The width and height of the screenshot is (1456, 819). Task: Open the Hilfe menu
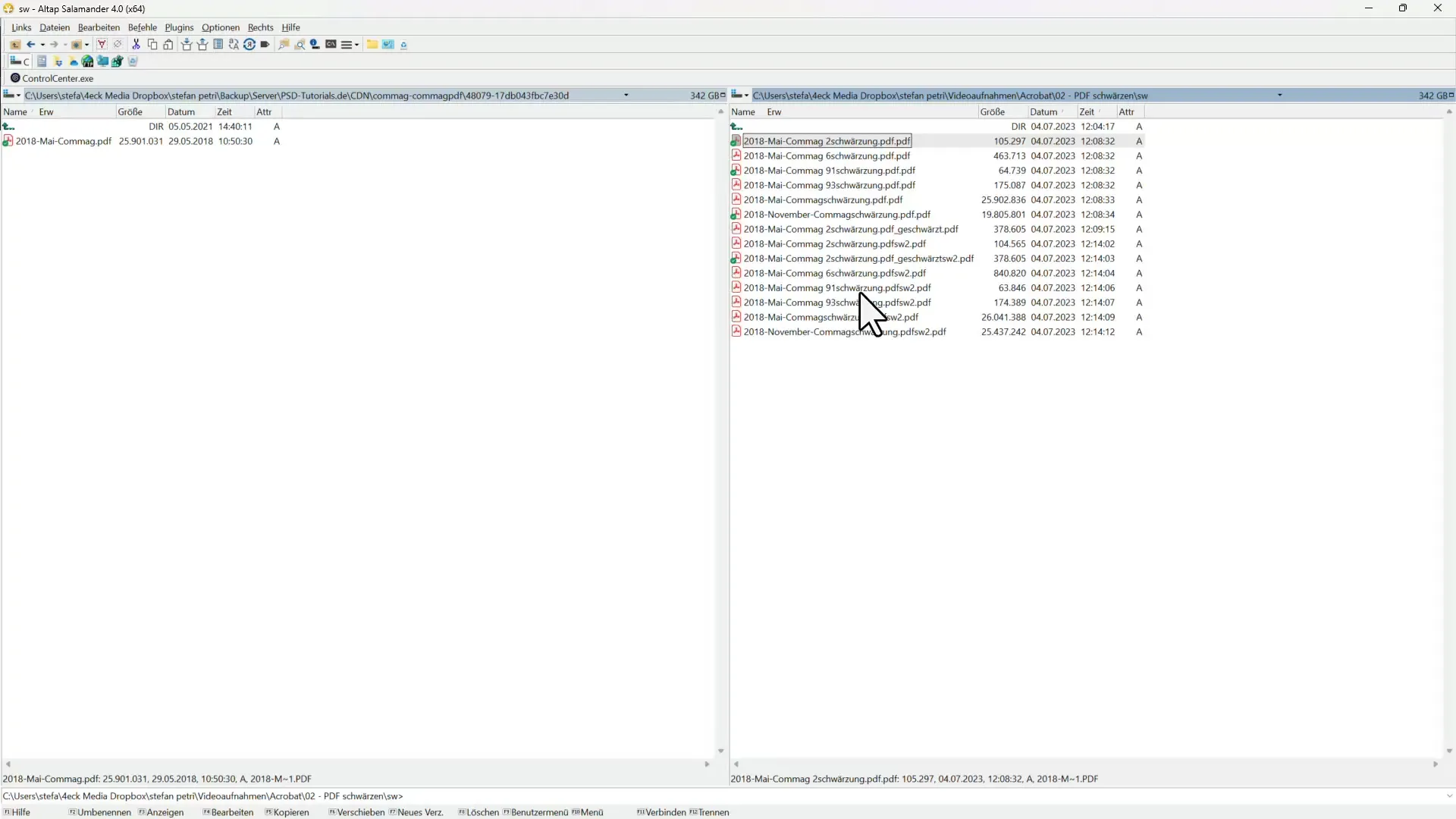click(x=291, y=27)
